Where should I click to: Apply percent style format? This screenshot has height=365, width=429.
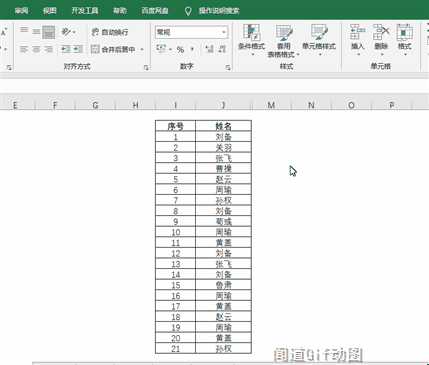pyautogui.click(x=180, y=49)
